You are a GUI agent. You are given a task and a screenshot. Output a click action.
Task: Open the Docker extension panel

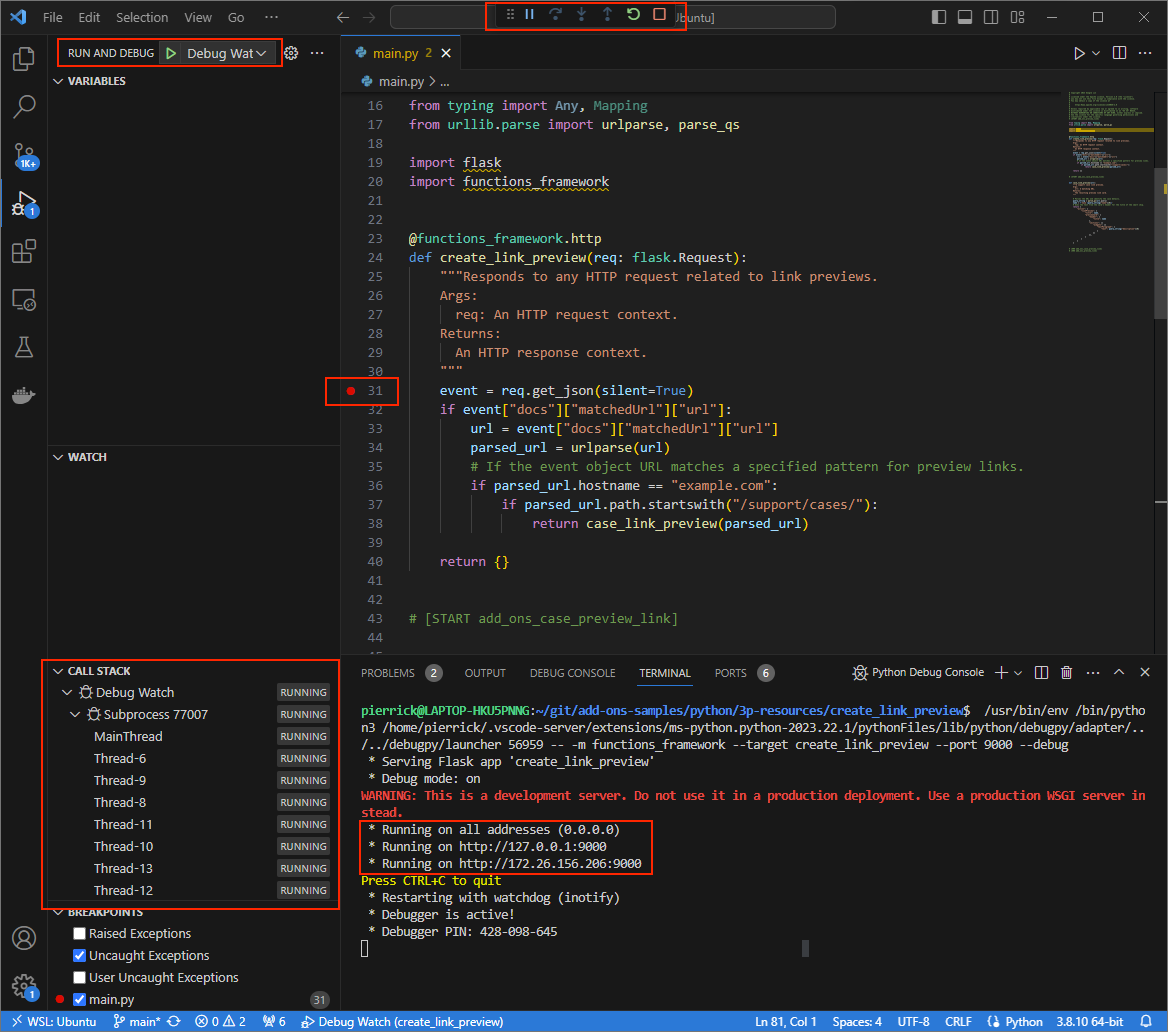coord(24,394)
